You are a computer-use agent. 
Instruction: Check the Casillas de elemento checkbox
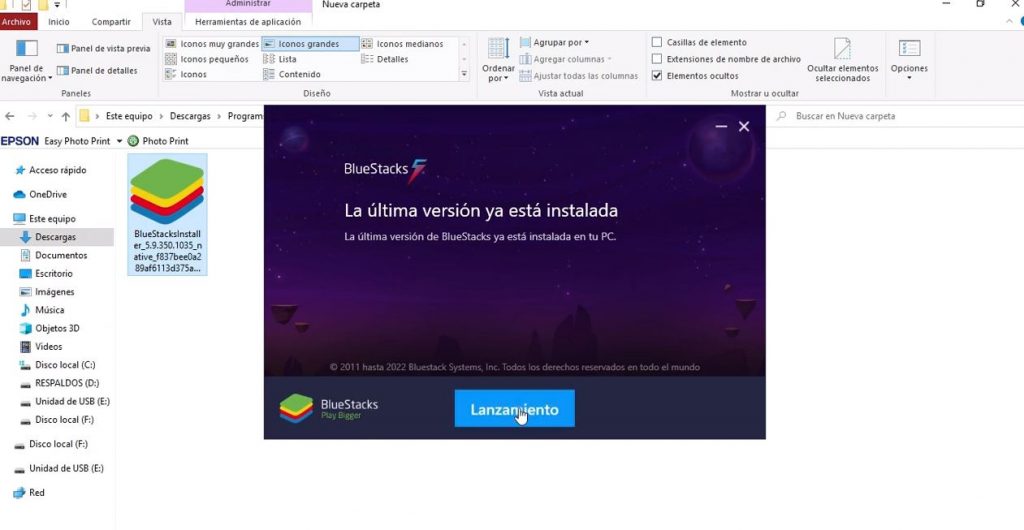pos(657,42)
